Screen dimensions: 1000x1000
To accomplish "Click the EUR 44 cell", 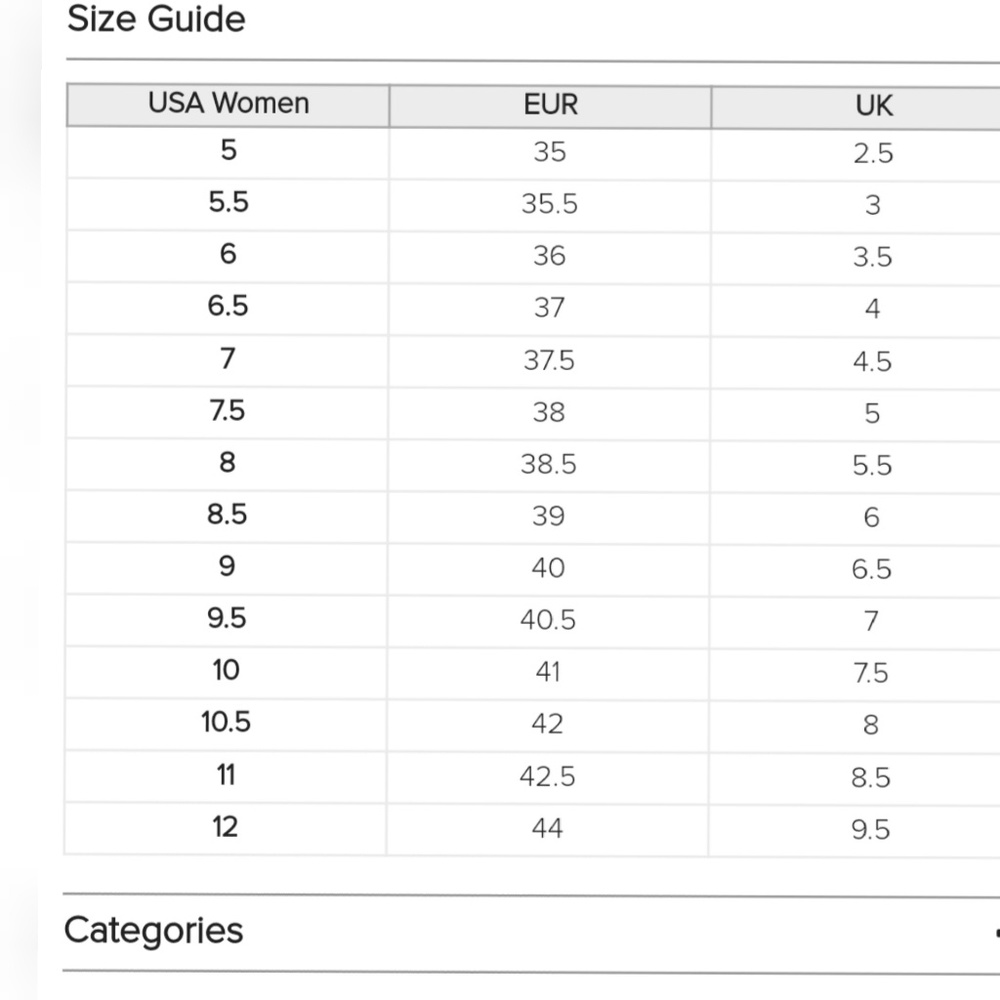I will click(548, 828).
